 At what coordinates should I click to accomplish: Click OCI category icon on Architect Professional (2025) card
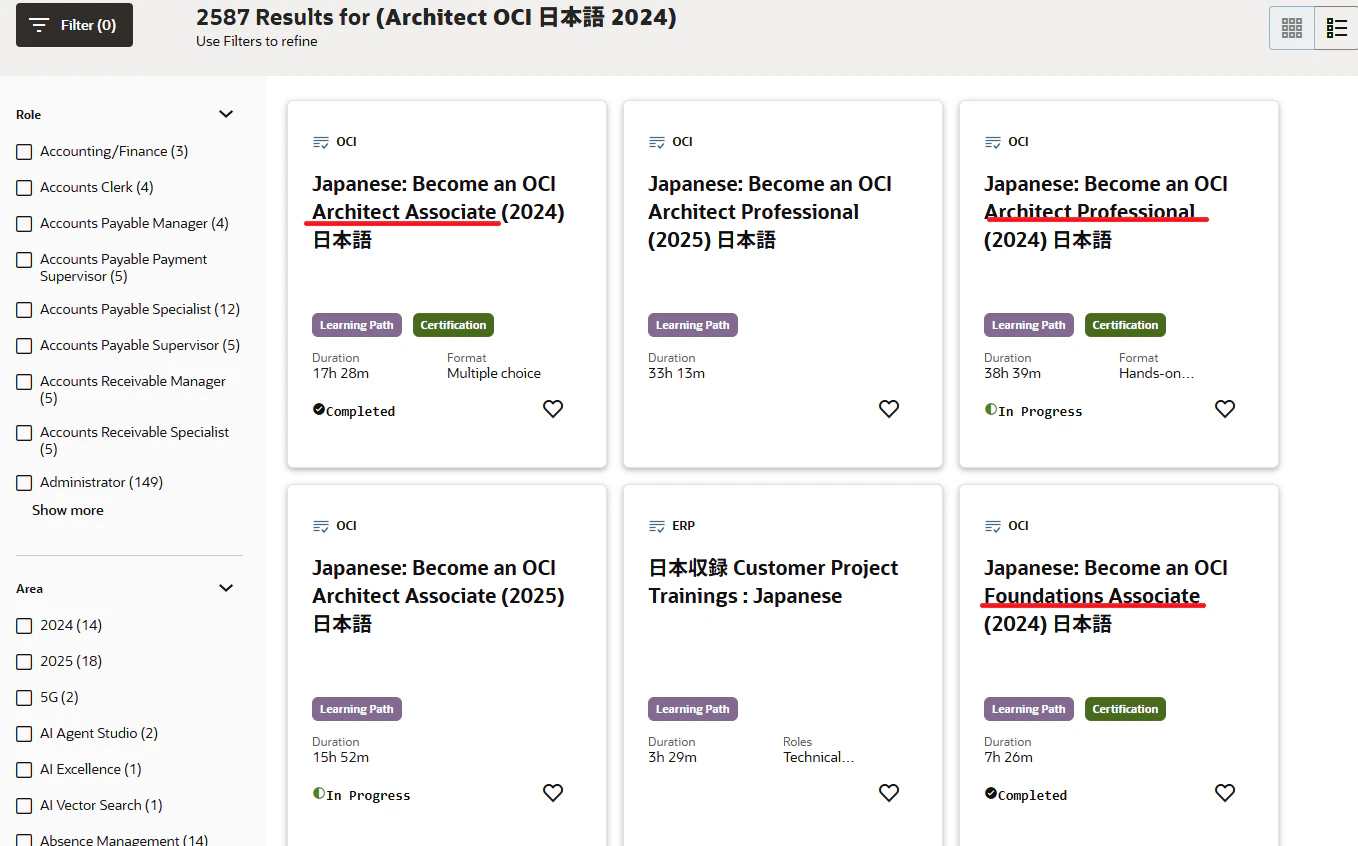pos(657,142)
